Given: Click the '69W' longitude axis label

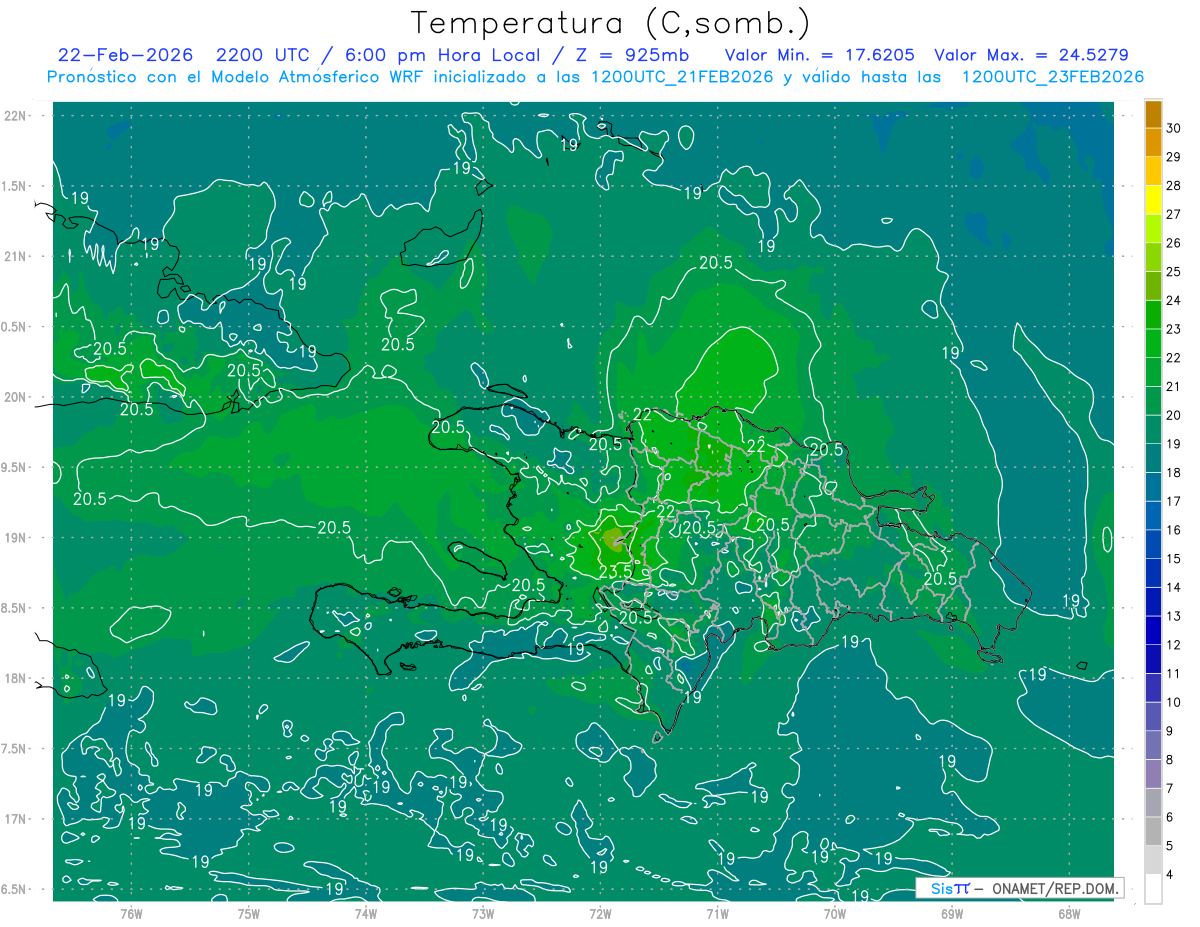Looking at the screenshot, I should (952, 914).
